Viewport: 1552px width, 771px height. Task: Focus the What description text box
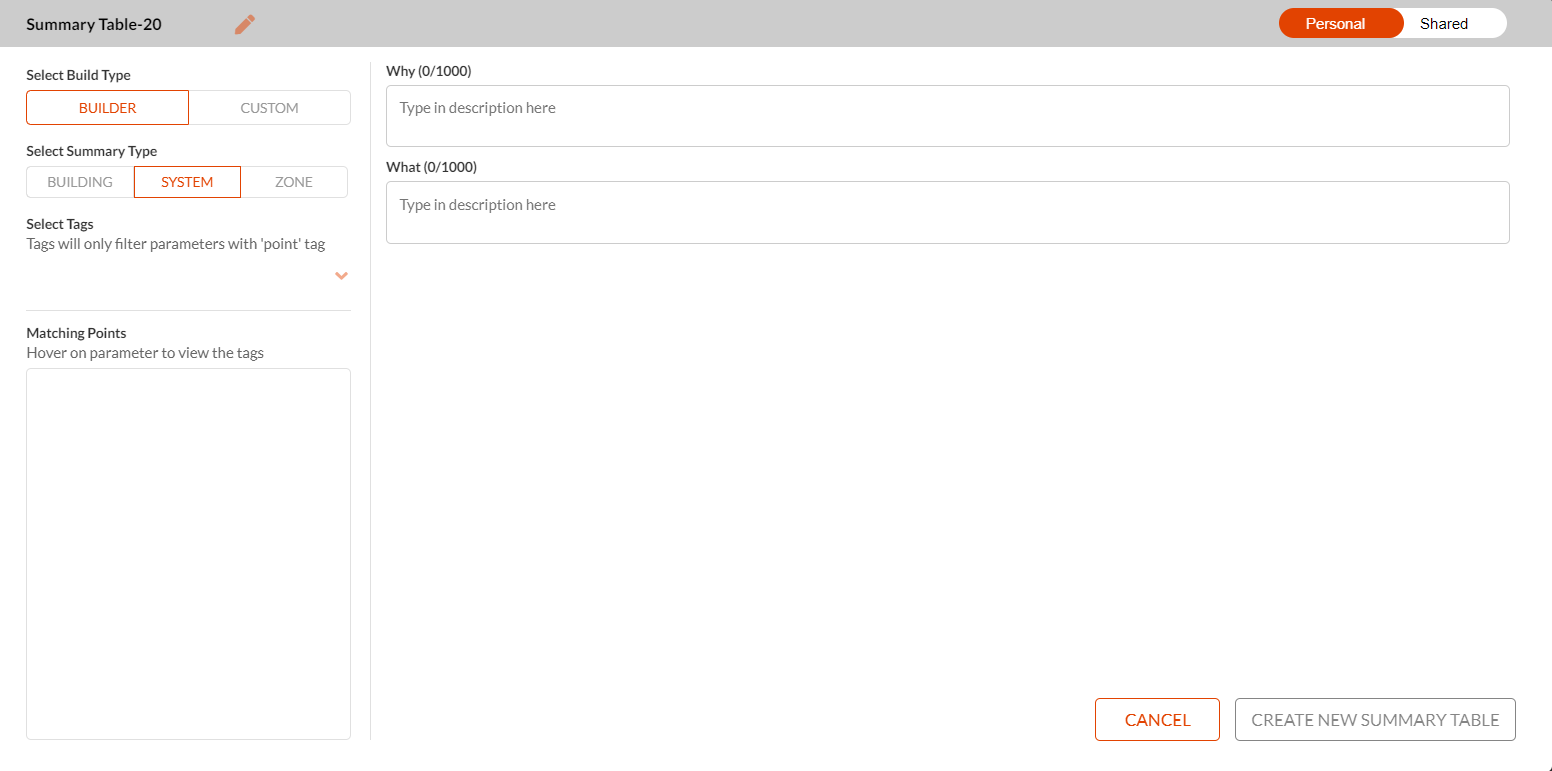[947, 212]
